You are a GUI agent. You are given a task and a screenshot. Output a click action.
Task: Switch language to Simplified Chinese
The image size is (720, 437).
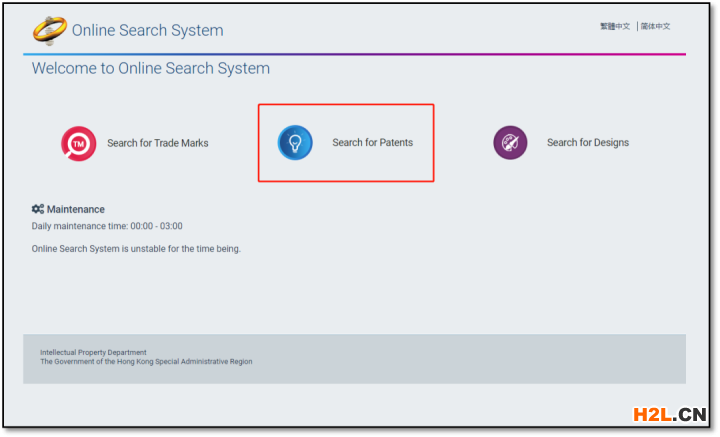[655, 27]
